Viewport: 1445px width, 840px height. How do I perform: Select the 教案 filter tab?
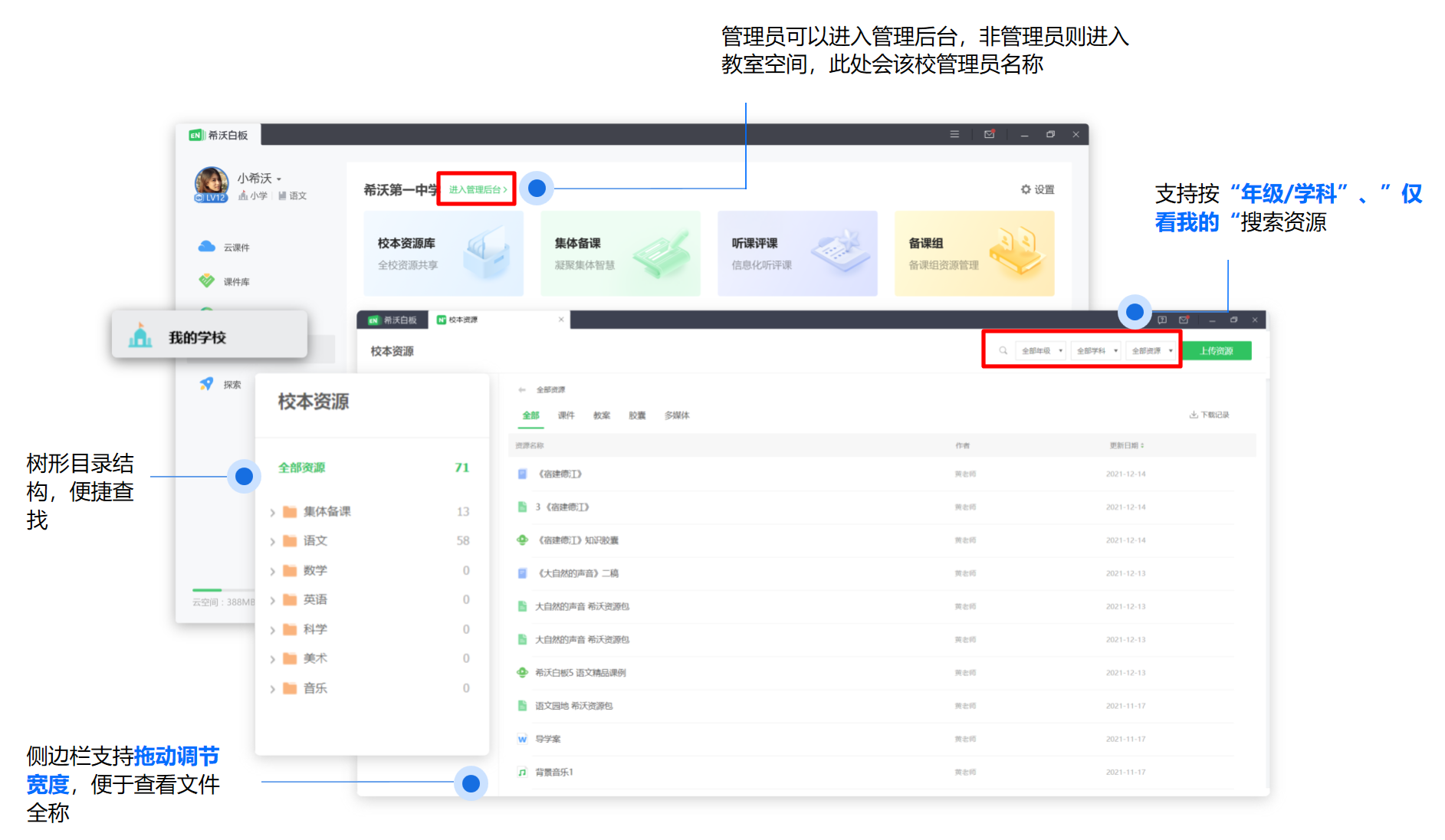tap(602, 415)
